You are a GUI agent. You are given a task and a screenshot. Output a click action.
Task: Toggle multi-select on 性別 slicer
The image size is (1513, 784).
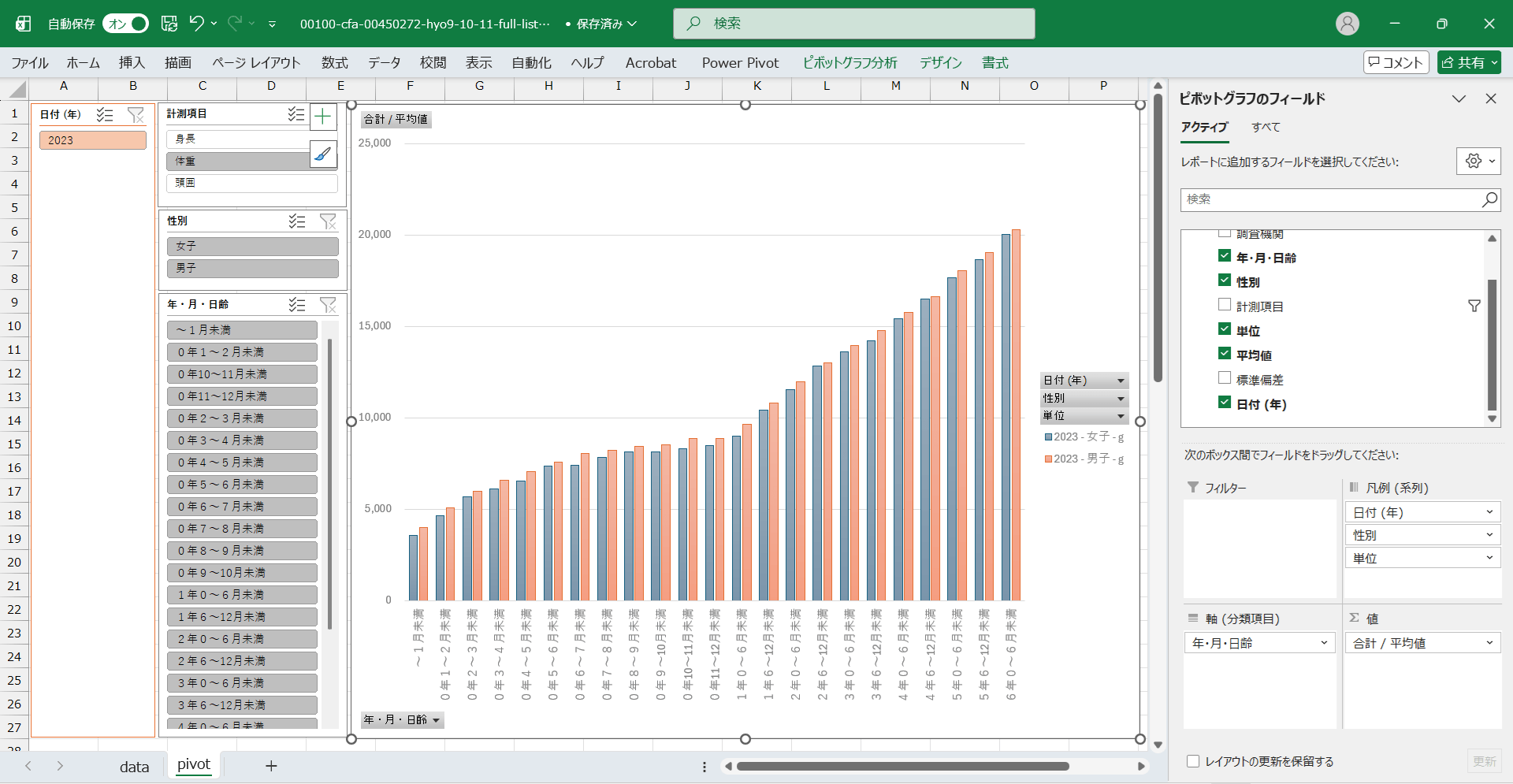pyautogui.click(x=297, y=221)
